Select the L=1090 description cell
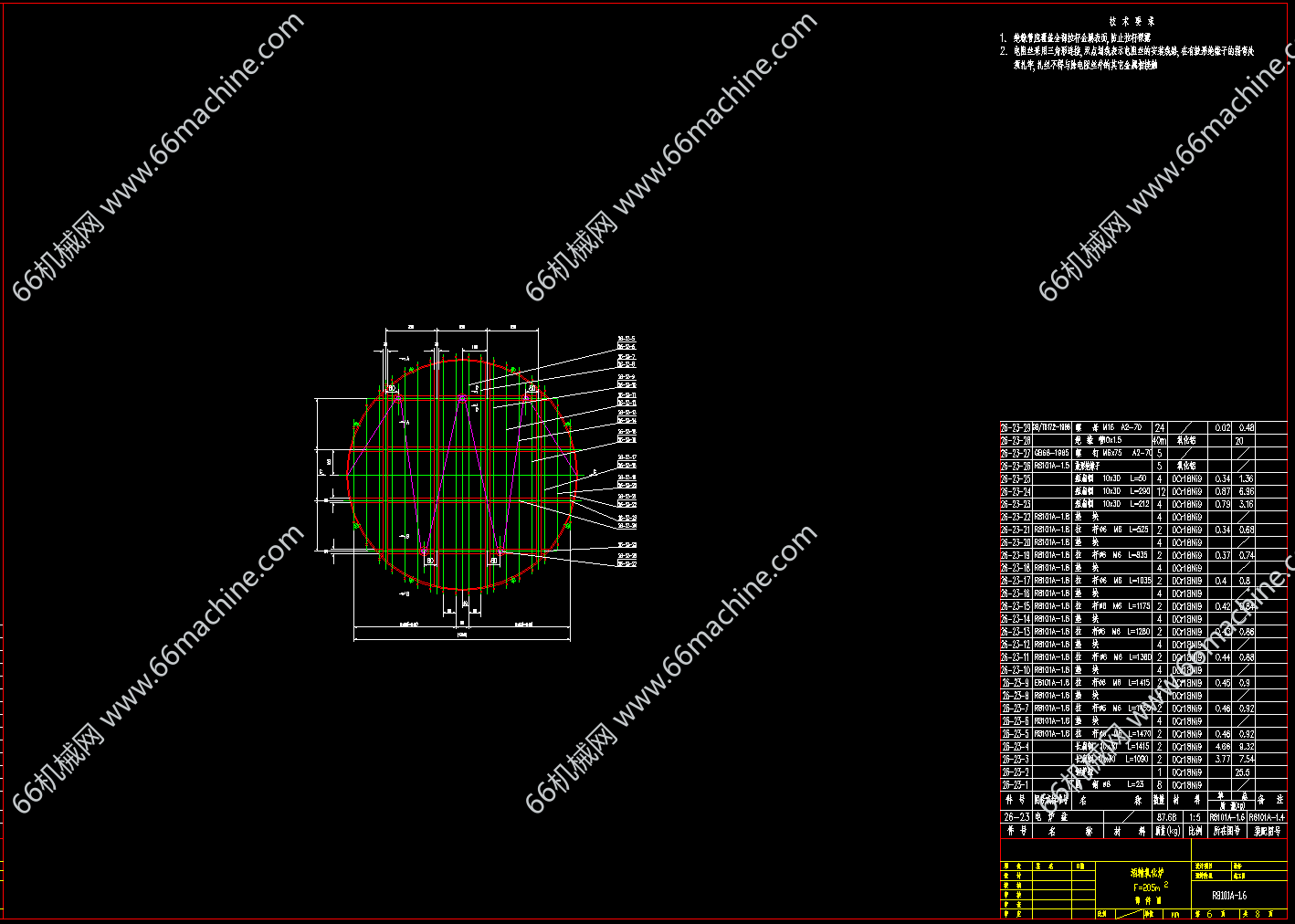The height and width of the screenshot is (924, 1295). (x=1137, y=759)
